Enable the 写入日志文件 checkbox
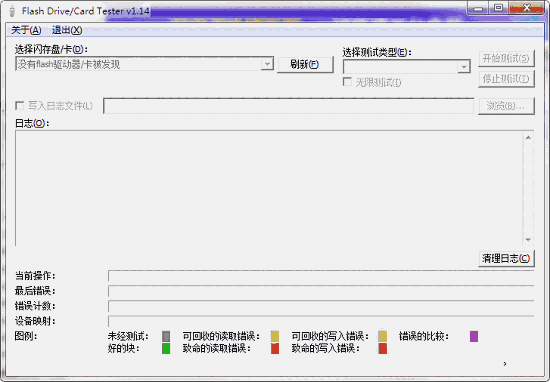 click(x=20, y=106)
